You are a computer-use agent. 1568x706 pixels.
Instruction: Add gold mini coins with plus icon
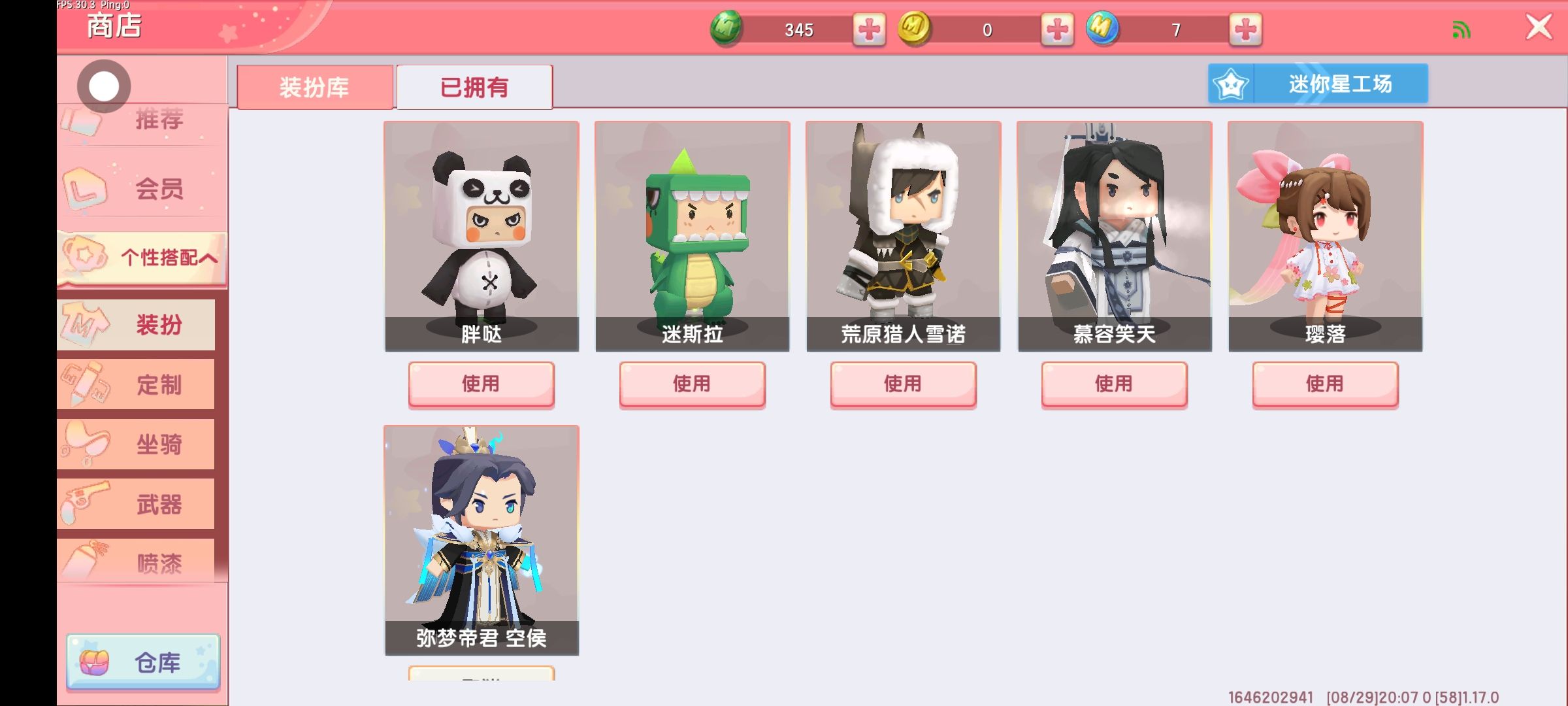(x=1057, y=29)
